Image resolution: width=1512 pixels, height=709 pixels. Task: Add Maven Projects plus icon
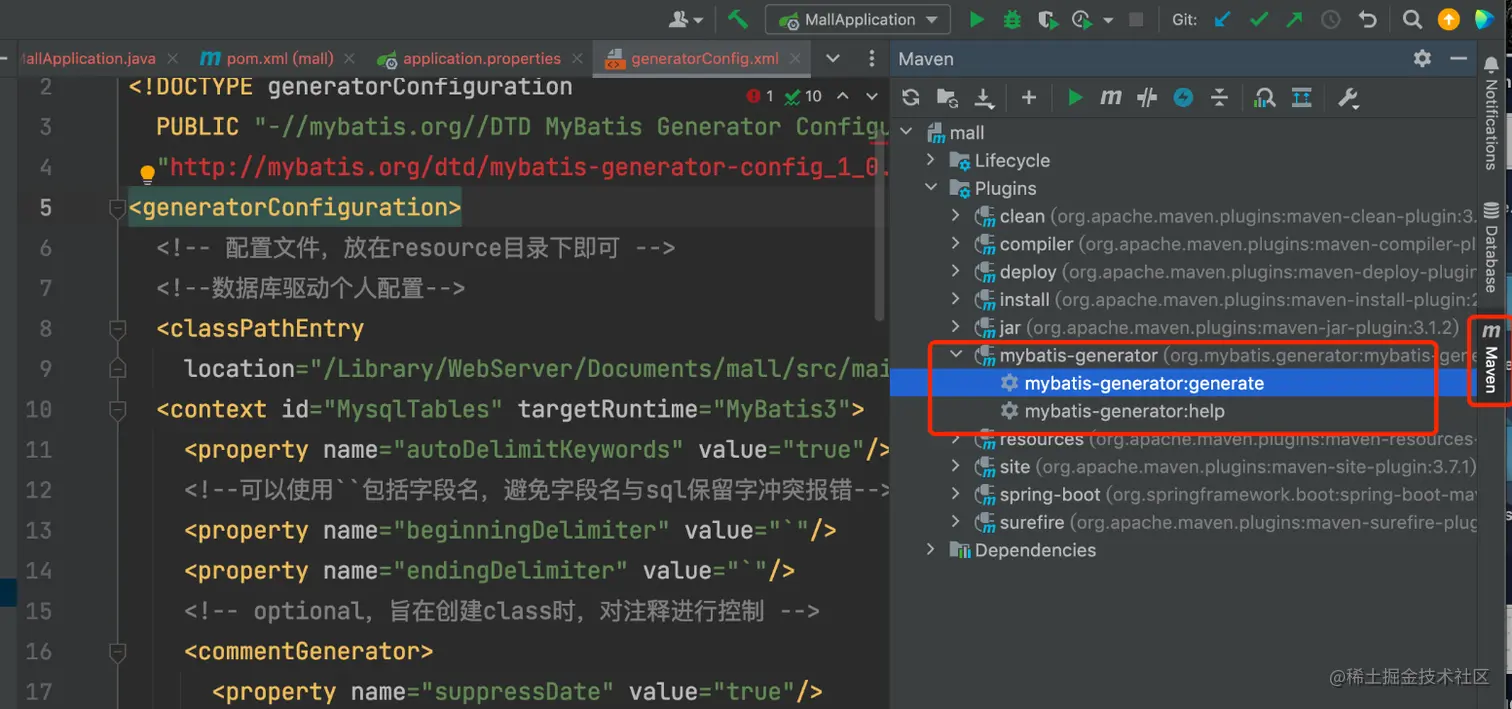(1028, 97)
